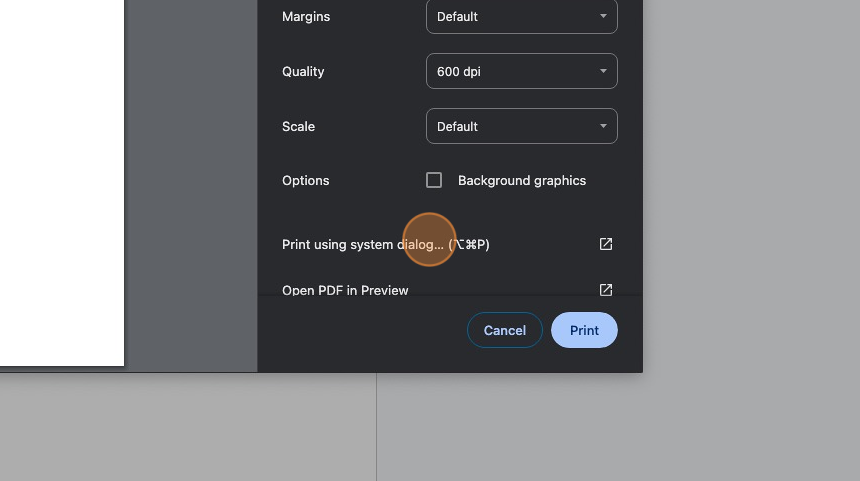Click Open PDF in Preview
Screen dimensions: 860x481
tap(345, 290)
